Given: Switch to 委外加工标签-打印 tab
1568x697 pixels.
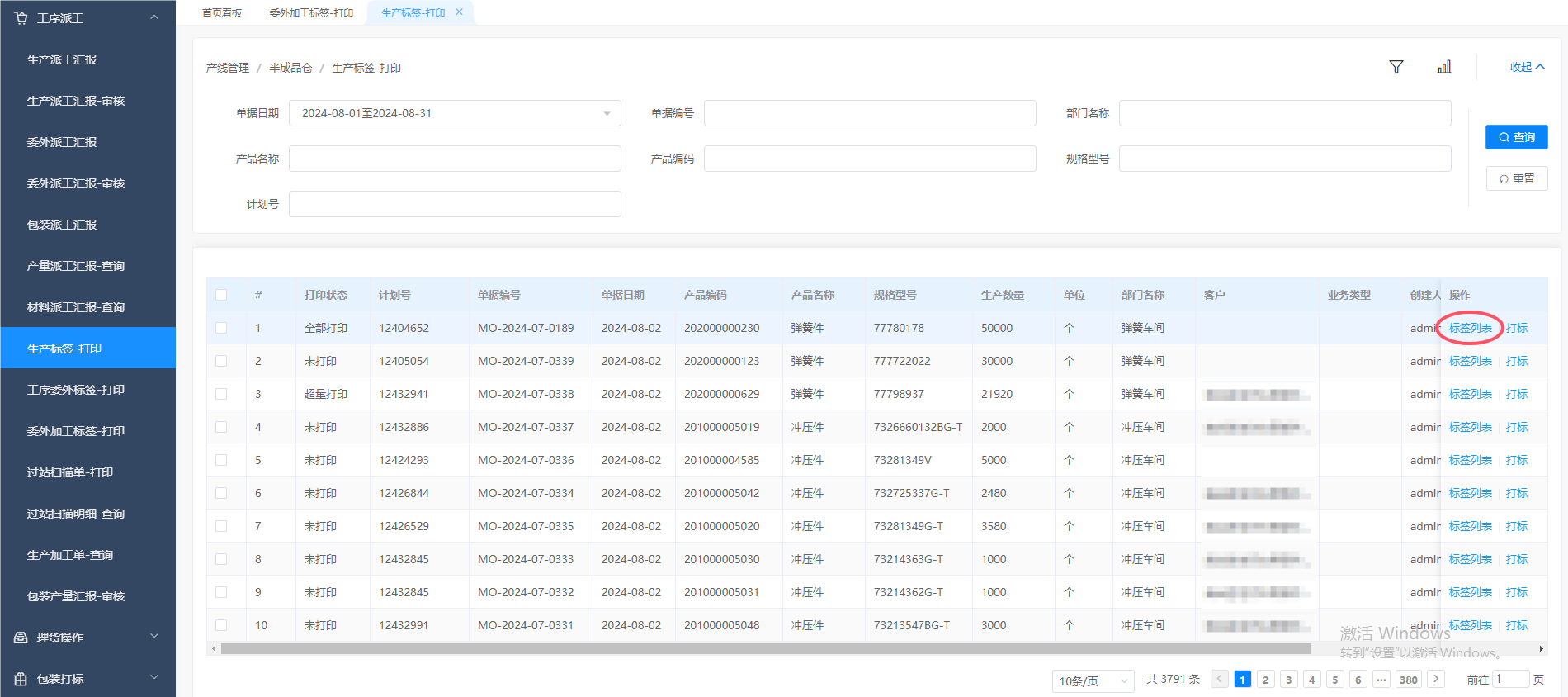Looking at the screenshot, I should click(x=311, y=12).
